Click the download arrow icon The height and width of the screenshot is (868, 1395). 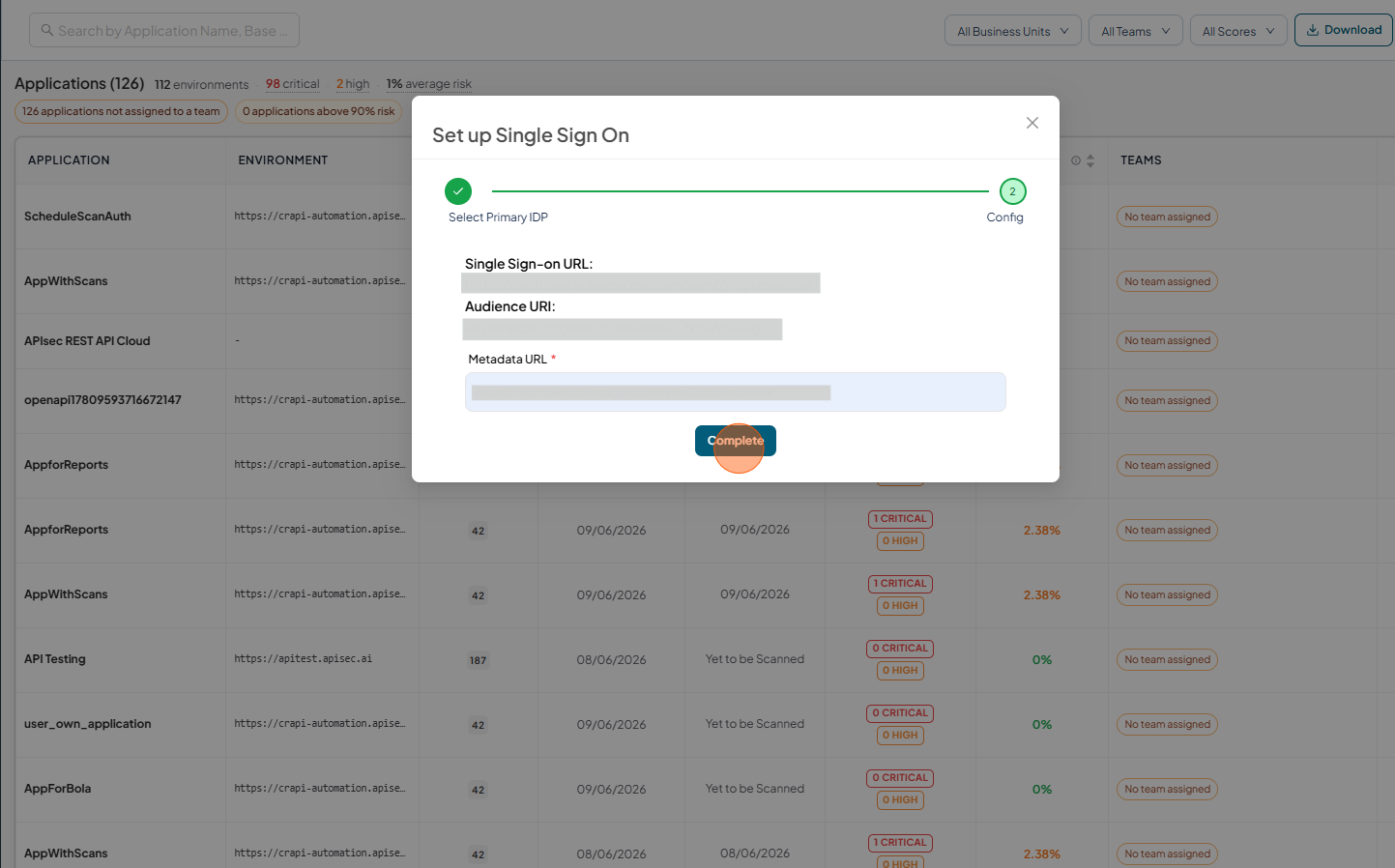[x=1313, y=30]
